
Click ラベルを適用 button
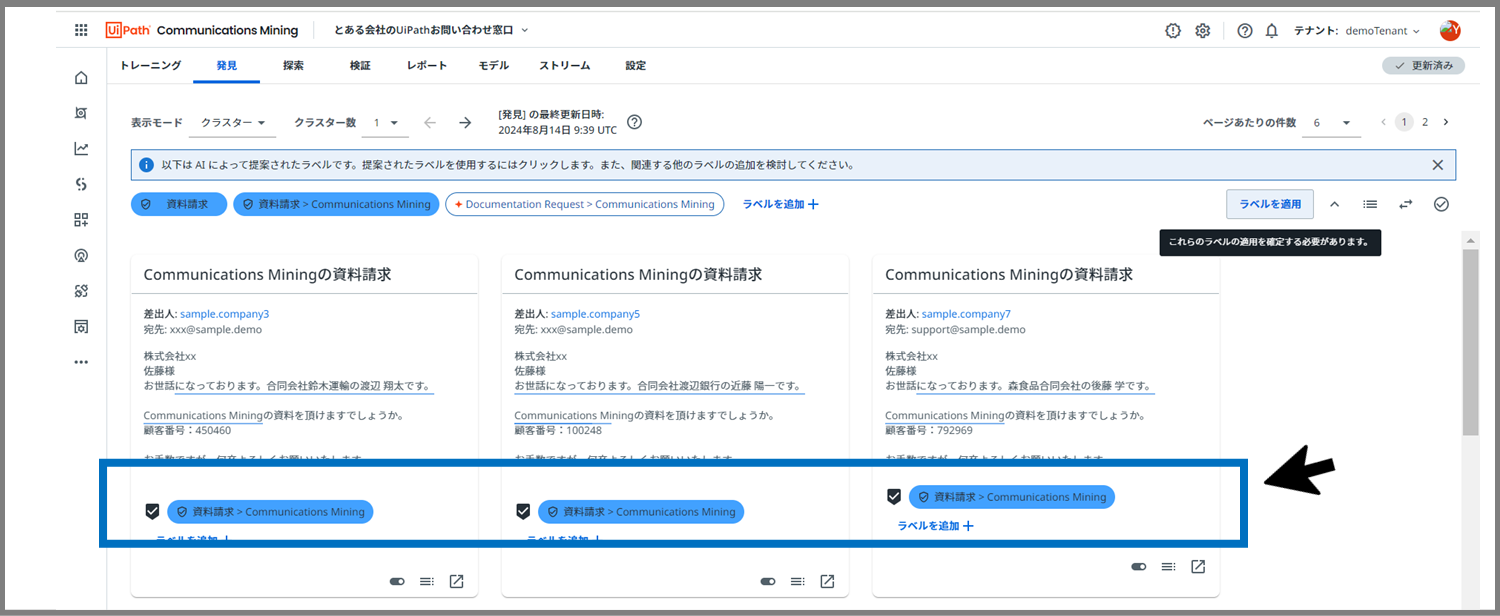tap(1270, 204)
